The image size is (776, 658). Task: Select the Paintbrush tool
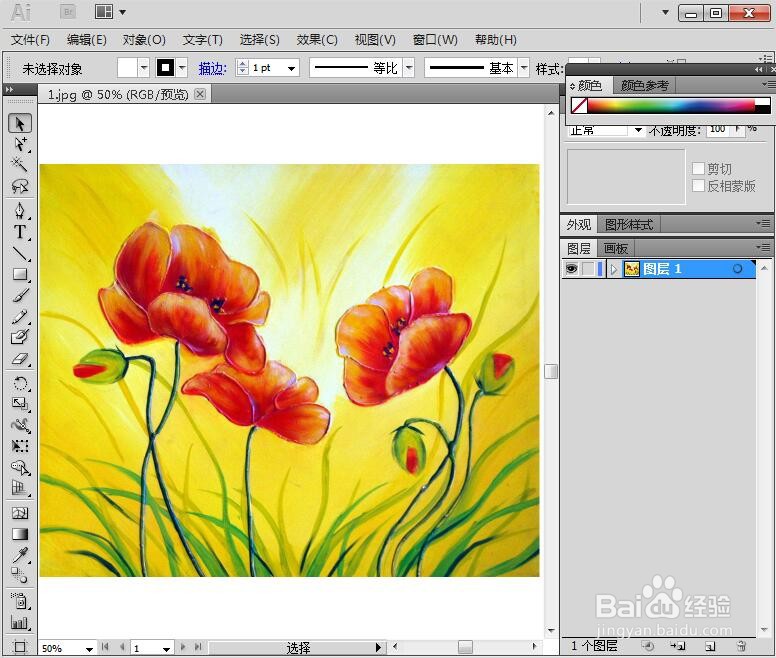(20, 295)
